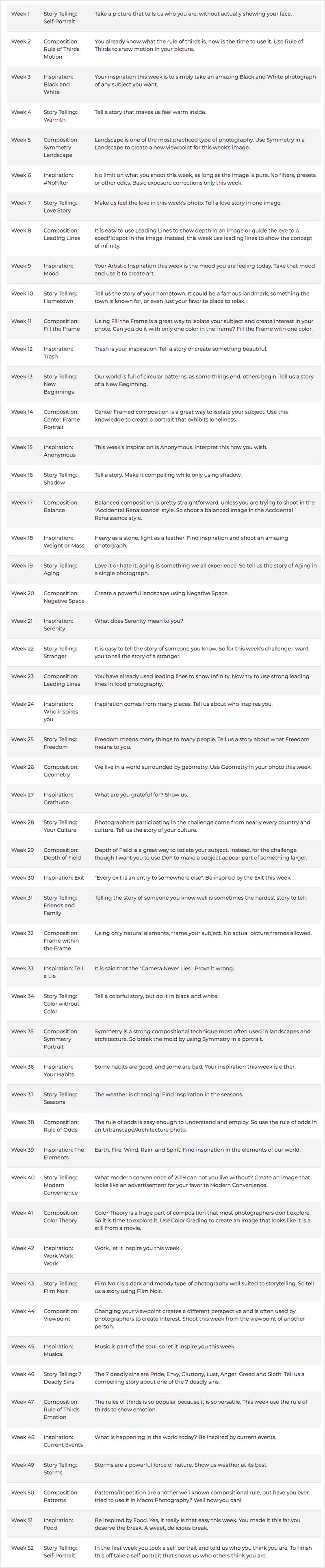Click the Week 6 #NoFilter inspiration topic
325x1568 pixels.
click(x=58, y=179)
